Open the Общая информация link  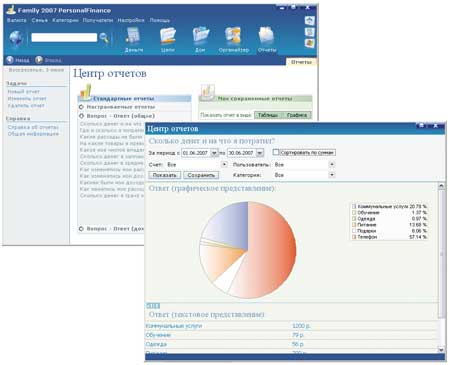click(x=33, y=134)
